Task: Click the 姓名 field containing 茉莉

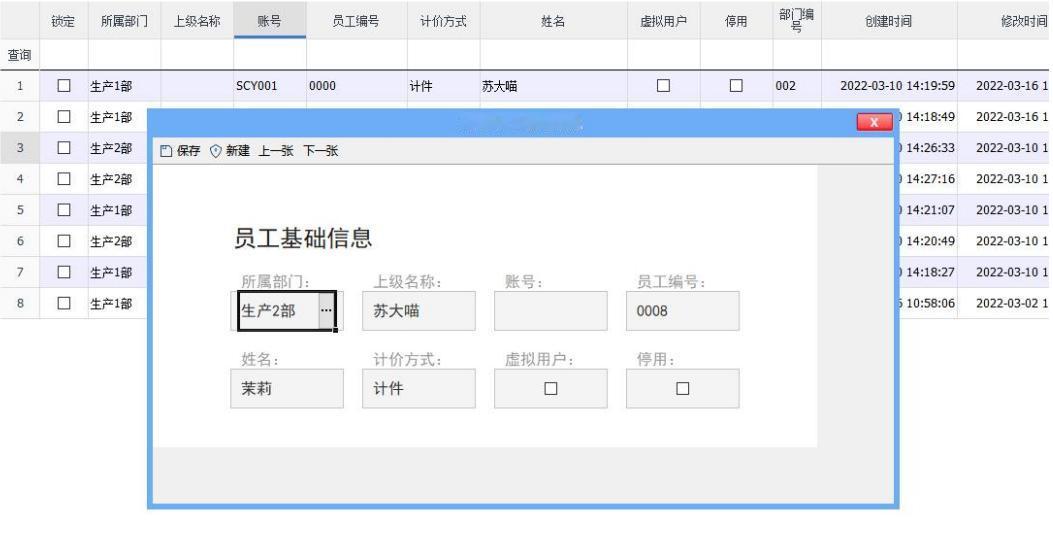Action: click(x=287, y=389)
